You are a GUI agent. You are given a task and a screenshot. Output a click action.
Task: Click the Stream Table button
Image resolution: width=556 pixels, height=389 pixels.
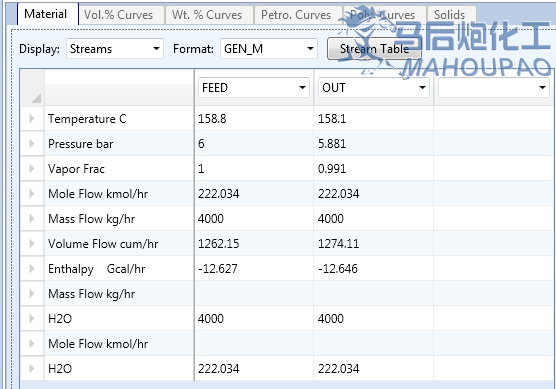[x=374, y=49]
